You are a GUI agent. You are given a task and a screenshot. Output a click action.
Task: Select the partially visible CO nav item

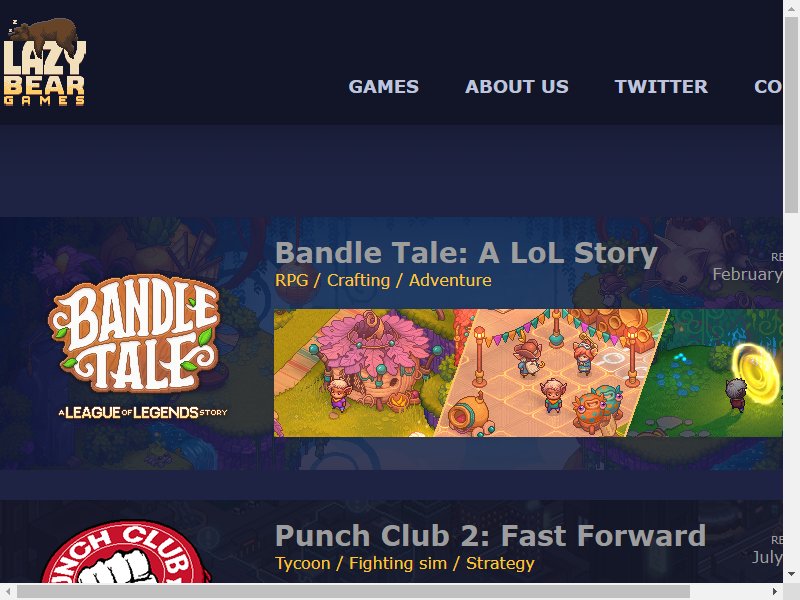coord(768,87)
